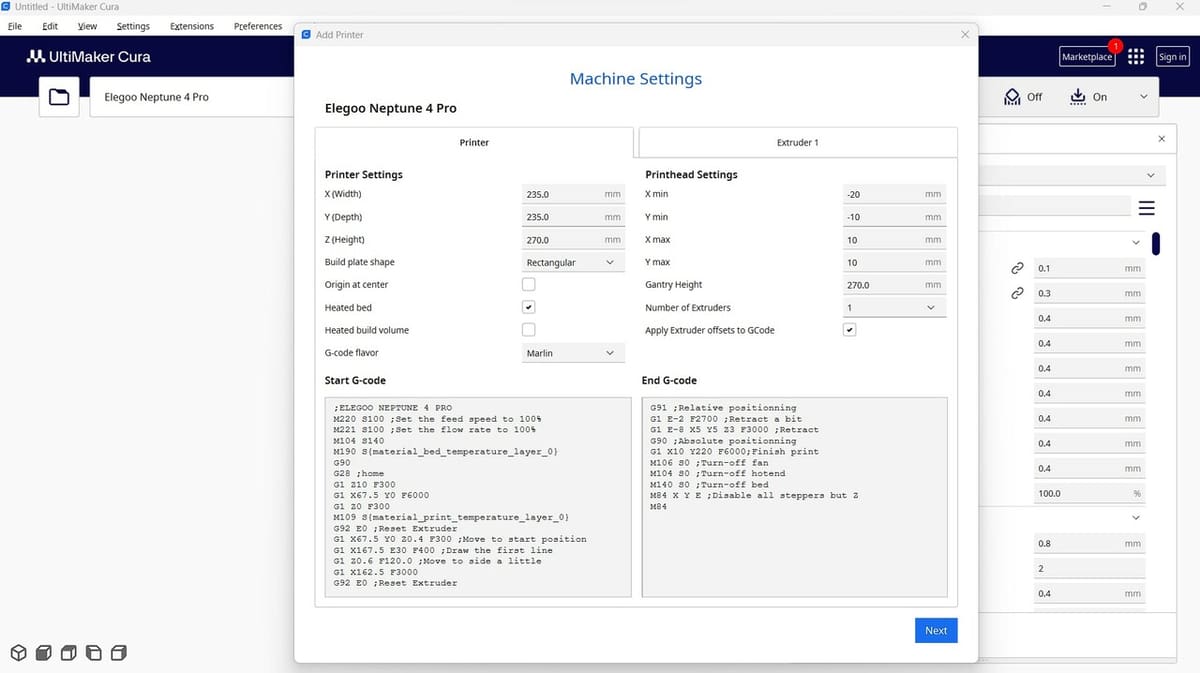Click the Y (Depth) input field
Image resolution: width=1200 pixels, height=673 pixels.
pos(573,217)
